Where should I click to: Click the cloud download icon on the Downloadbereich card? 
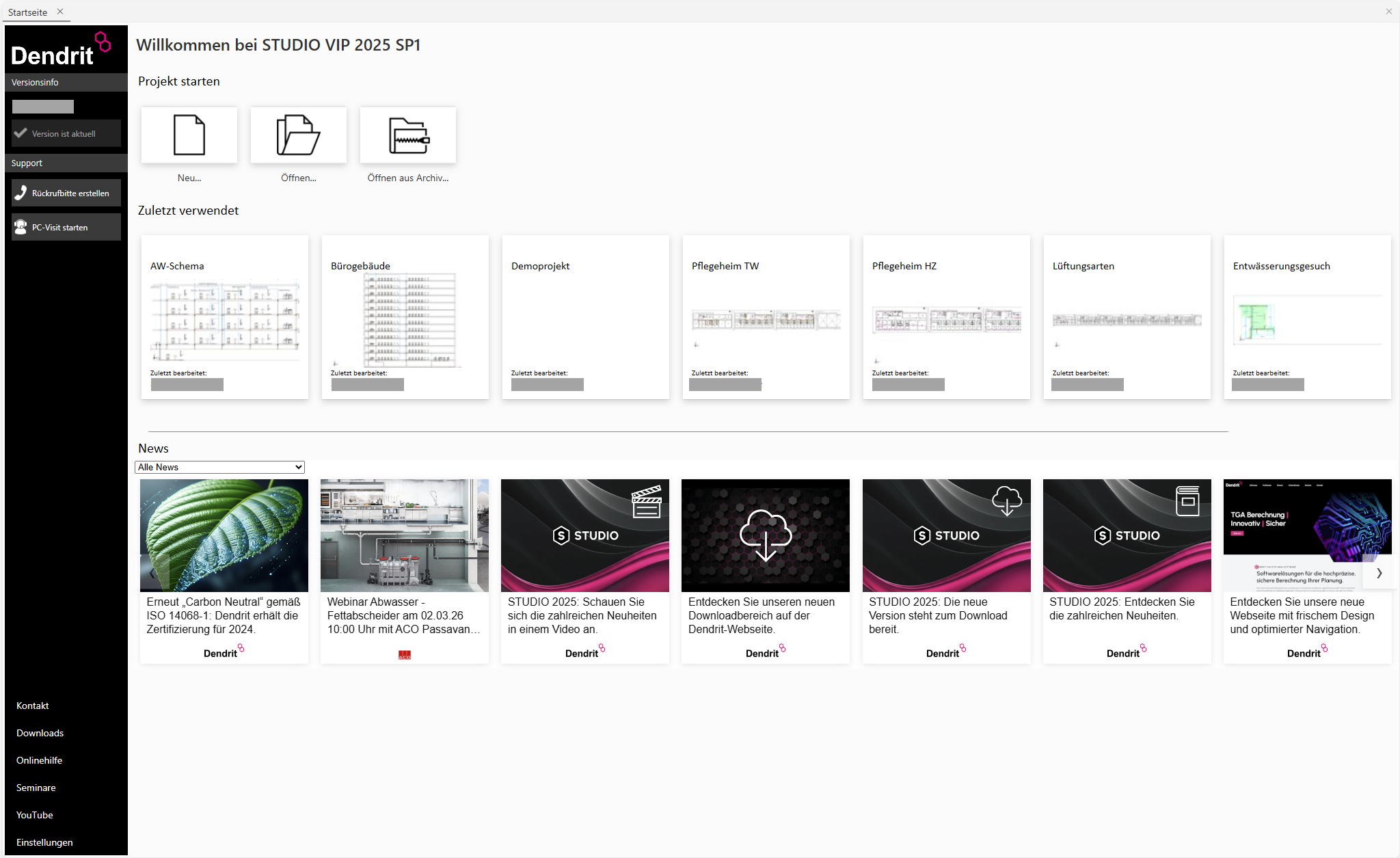766,535
